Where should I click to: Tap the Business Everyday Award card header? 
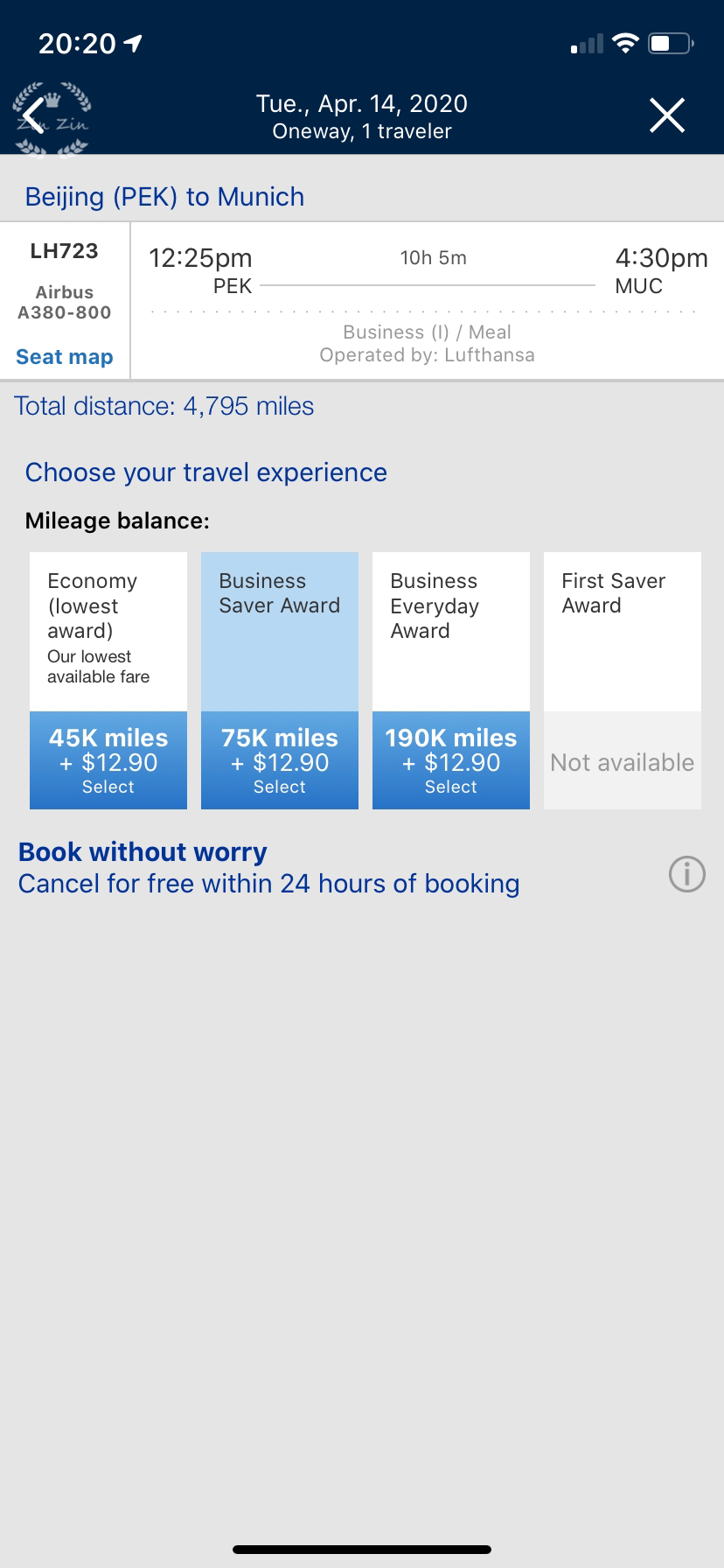click(x=451, y=632)
